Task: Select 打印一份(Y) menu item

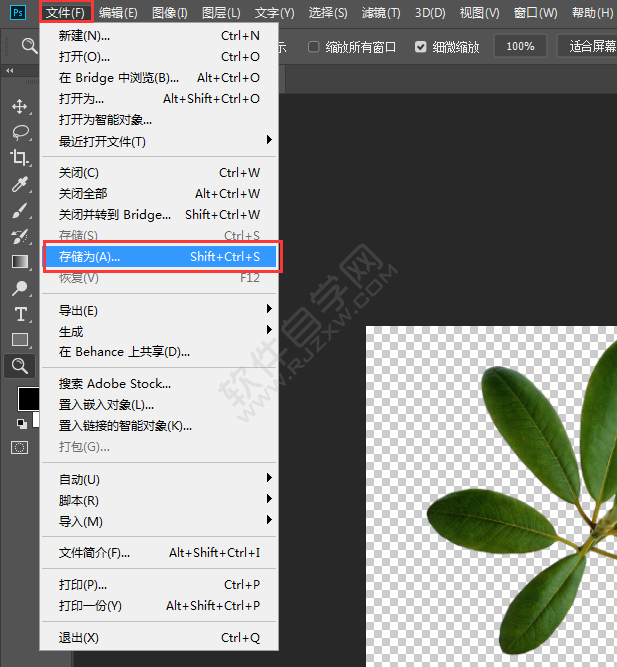Action: (x=159, y=606)
